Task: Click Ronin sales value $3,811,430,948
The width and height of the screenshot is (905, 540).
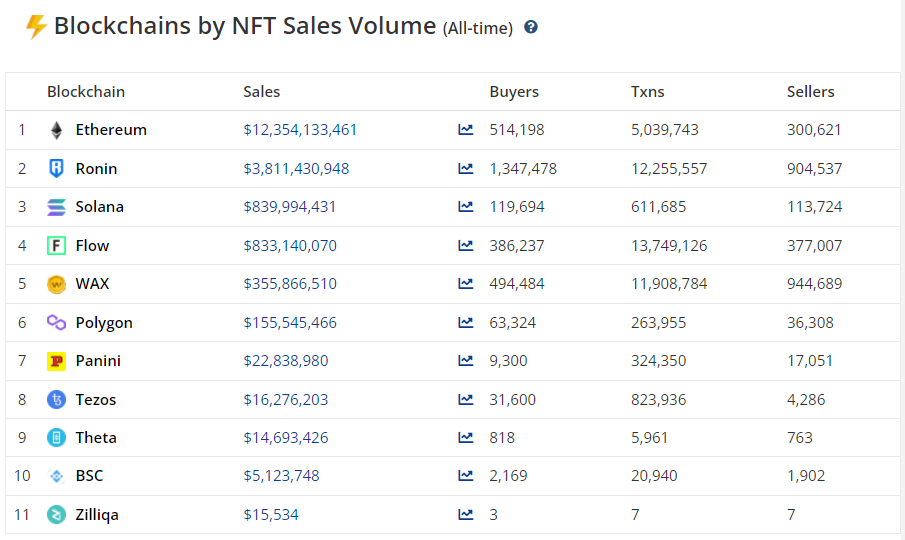Action: click(296, 169)
